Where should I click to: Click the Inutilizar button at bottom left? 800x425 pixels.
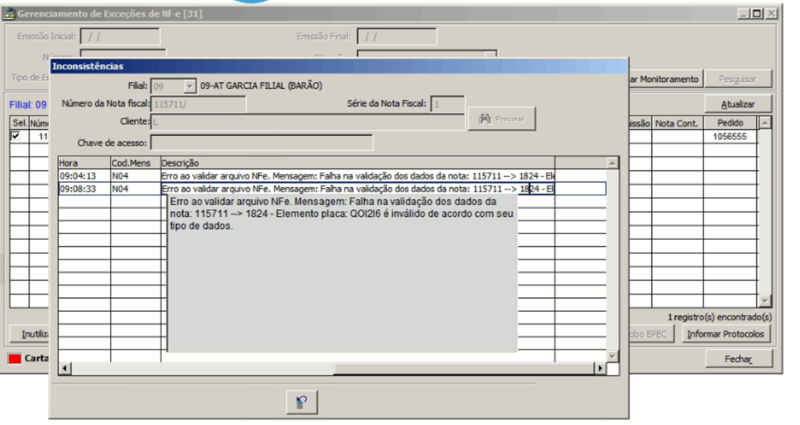pyautogui.click(x=30, y=334)
